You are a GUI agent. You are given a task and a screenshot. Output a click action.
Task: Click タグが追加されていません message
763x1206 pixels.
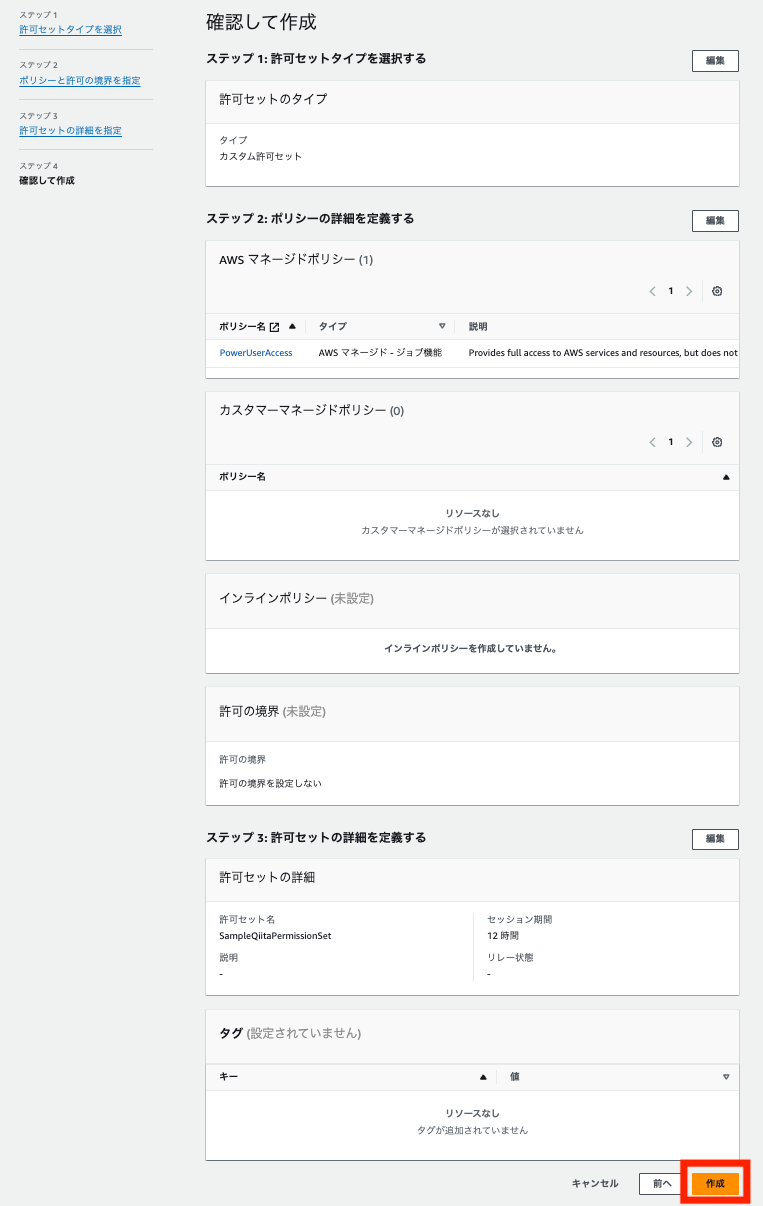tap(472, 1130)
